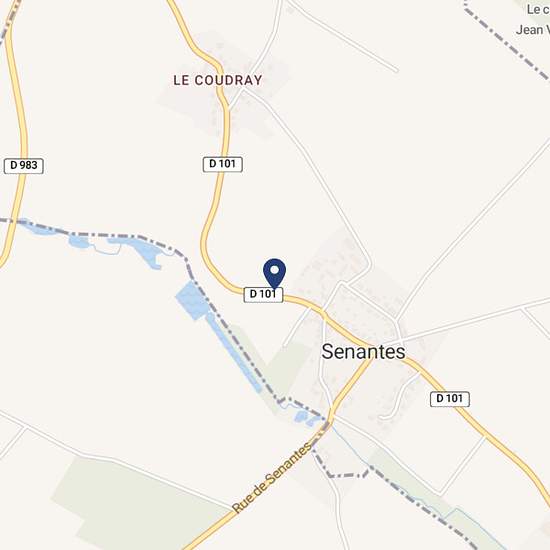The height and width of the screenshot is (550, 550).
Task: Click the irregular blue lake near the dashed boundary
Action: 139,251
